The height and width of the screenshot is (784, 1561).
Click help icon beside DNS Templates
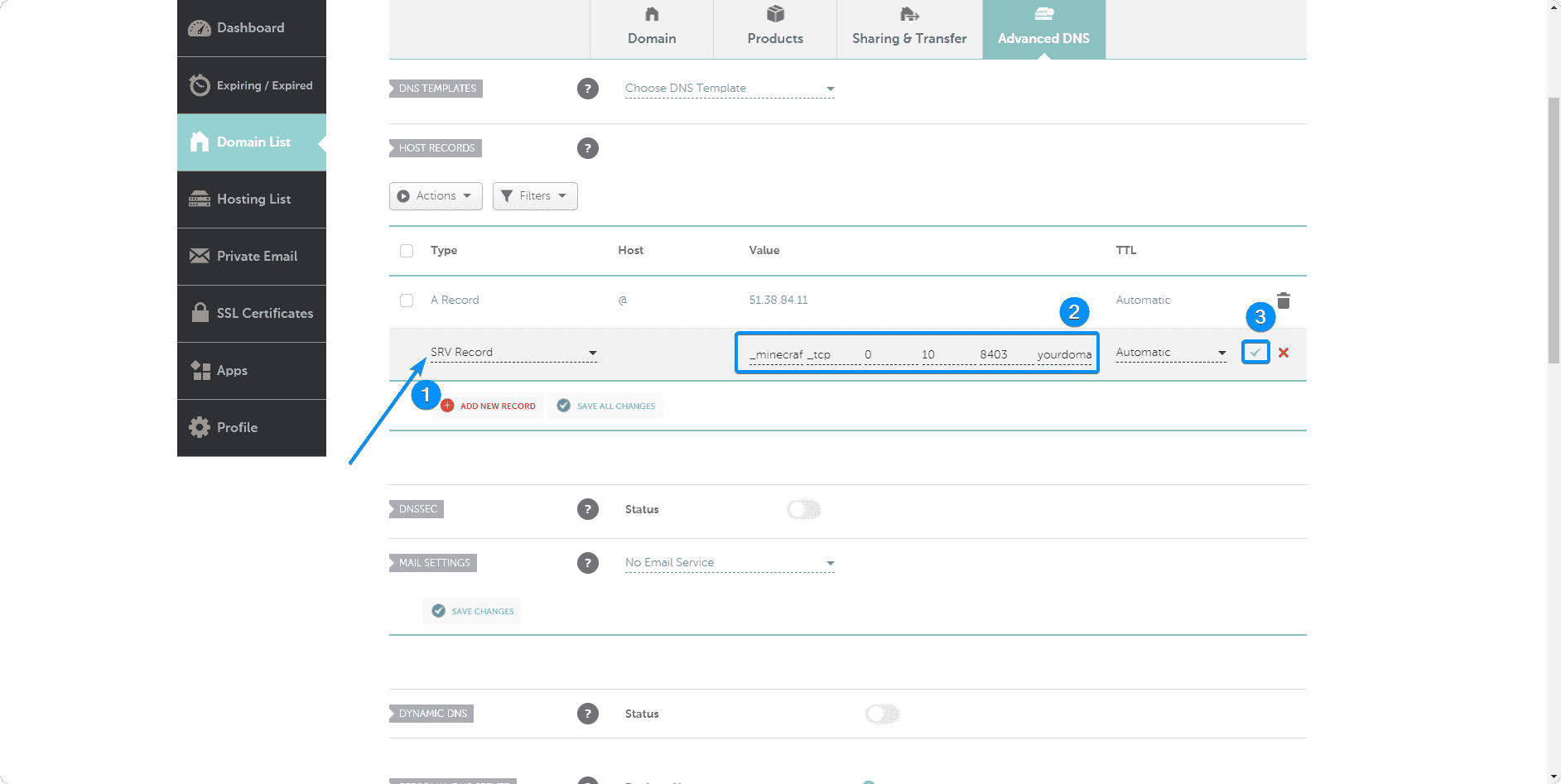pyautogui.click(x=587, y=89)
